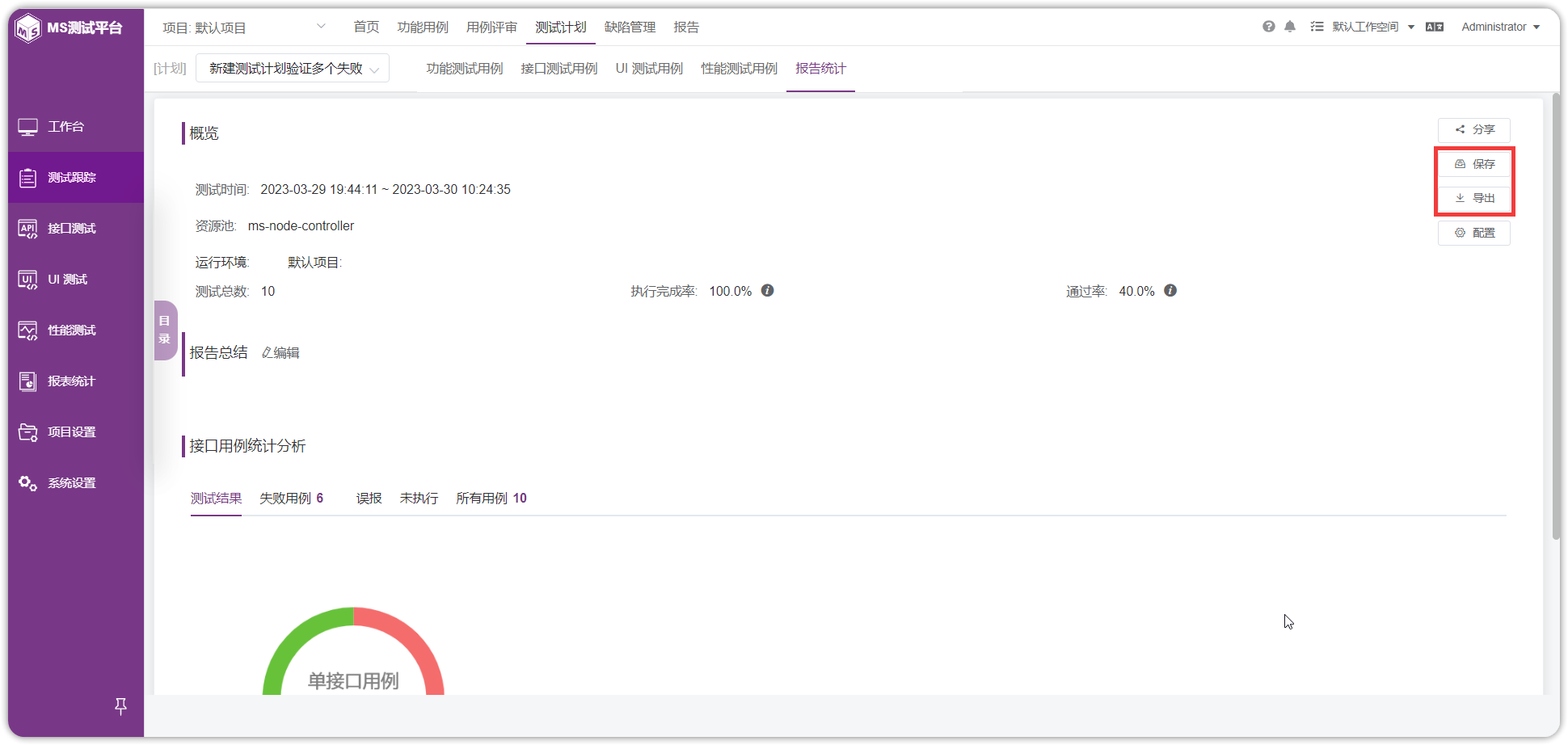The image size is (1568, 745).
Task: Switch language with the translate icon
Action: (x=1435, y=27)
